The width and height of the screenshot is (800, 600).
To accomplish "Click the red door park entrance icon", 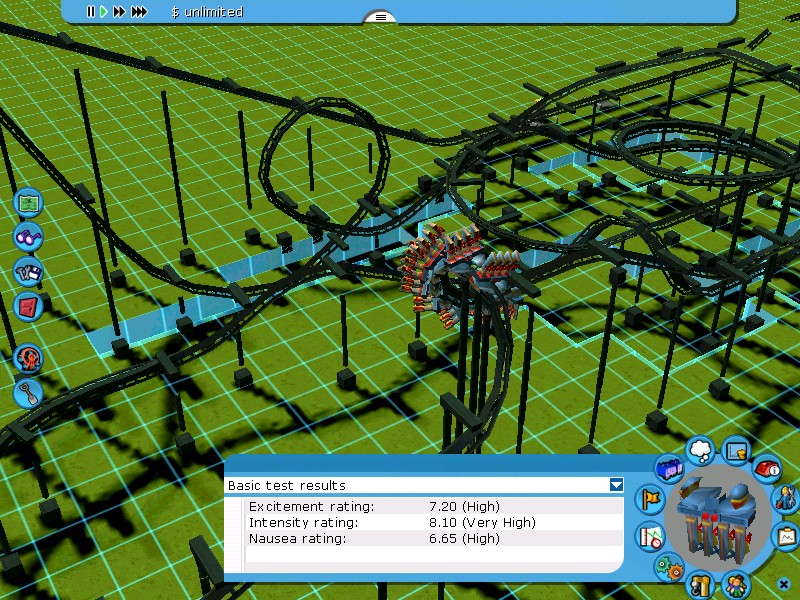I will pyautogui.click(x=29, y=306).
